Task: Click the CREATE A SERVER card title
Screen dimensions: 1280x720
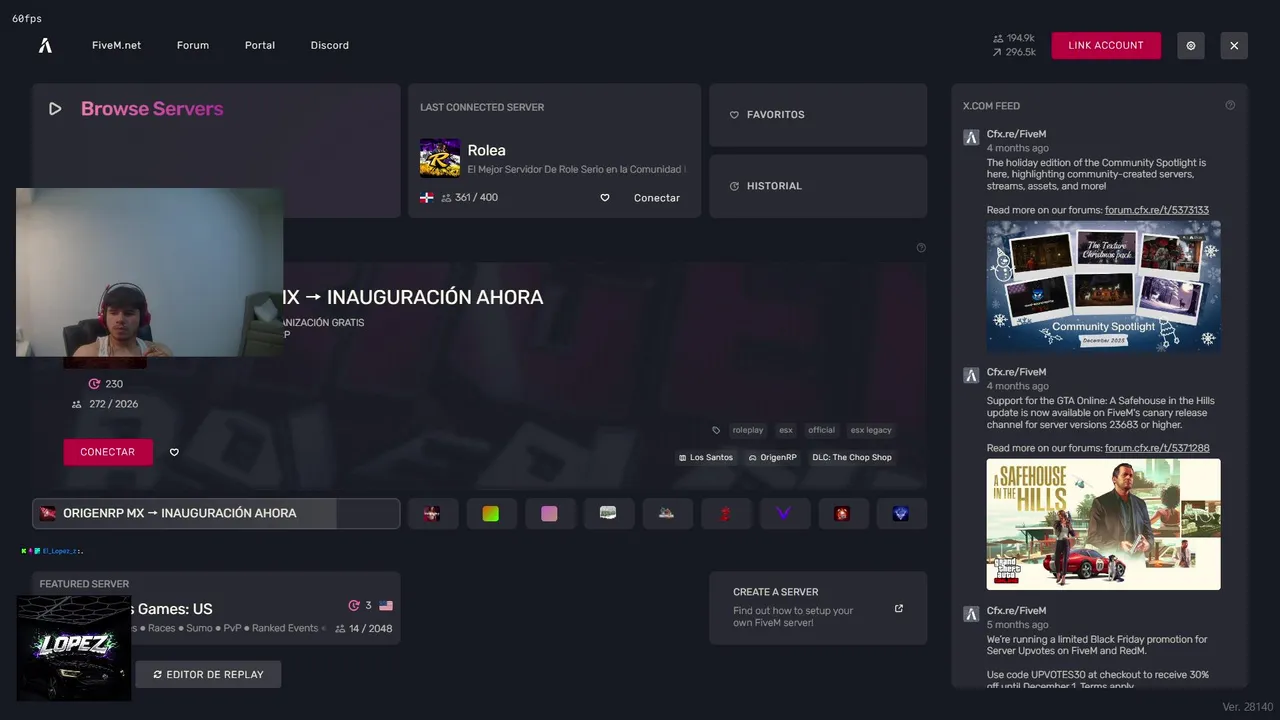Action: coord(776,592)
